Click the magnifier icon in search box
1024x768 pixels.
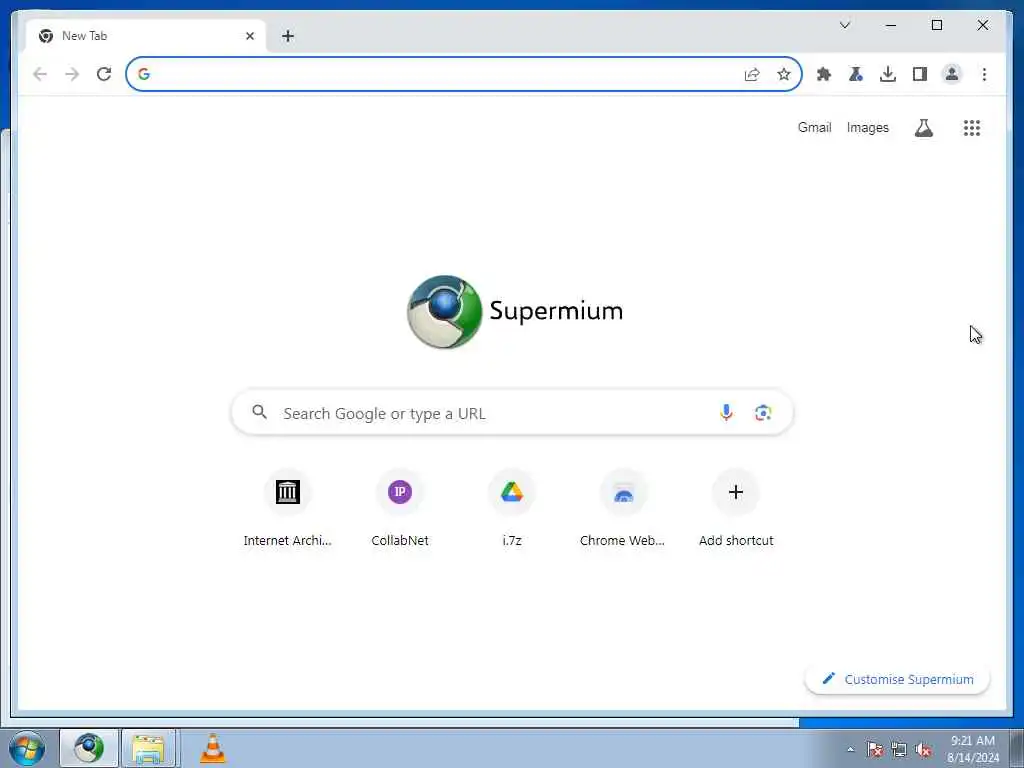click(259, 412)
